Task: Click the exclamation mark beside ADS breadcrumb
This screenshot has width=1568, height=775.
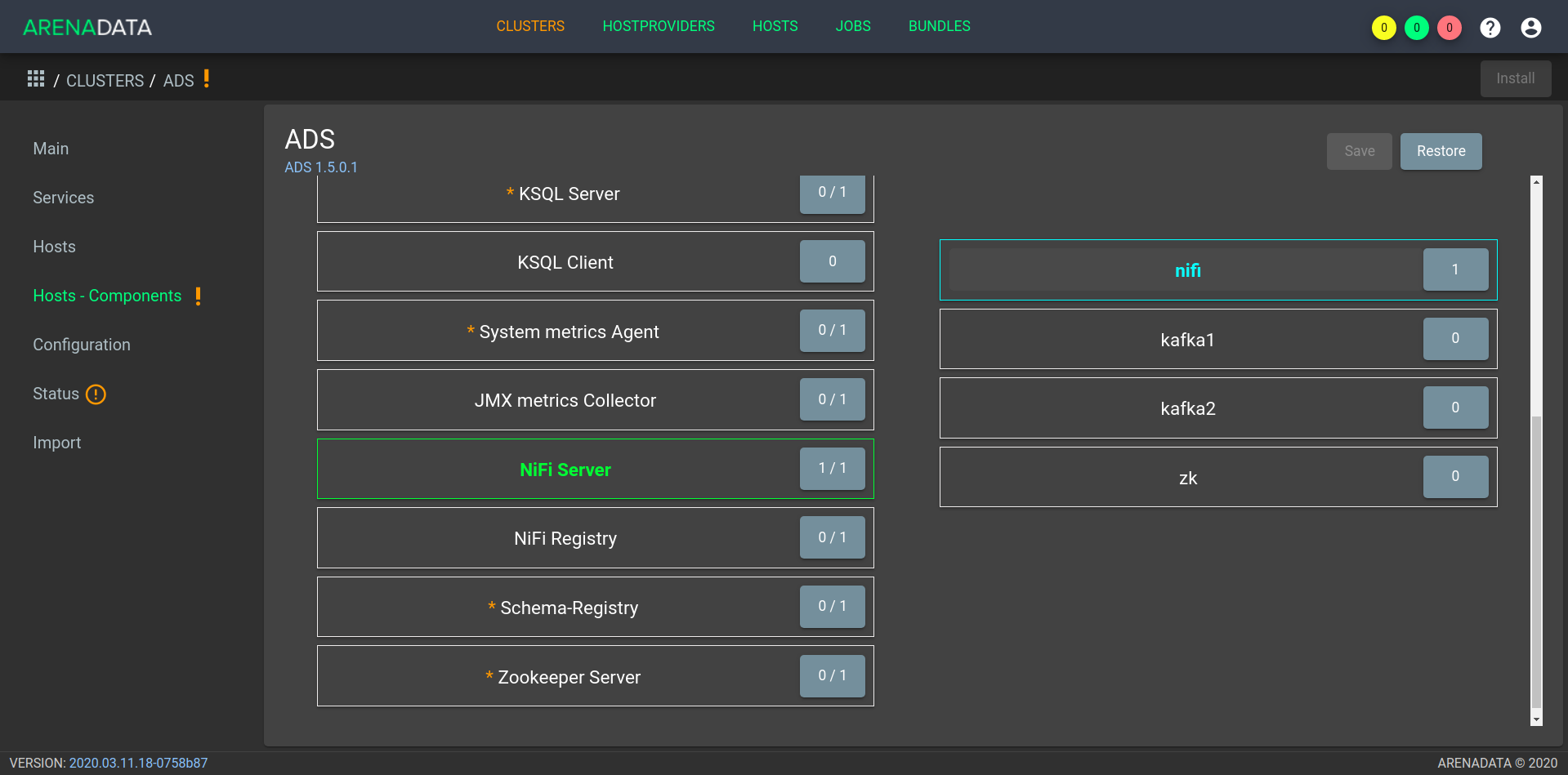Action: coord(207,78)
